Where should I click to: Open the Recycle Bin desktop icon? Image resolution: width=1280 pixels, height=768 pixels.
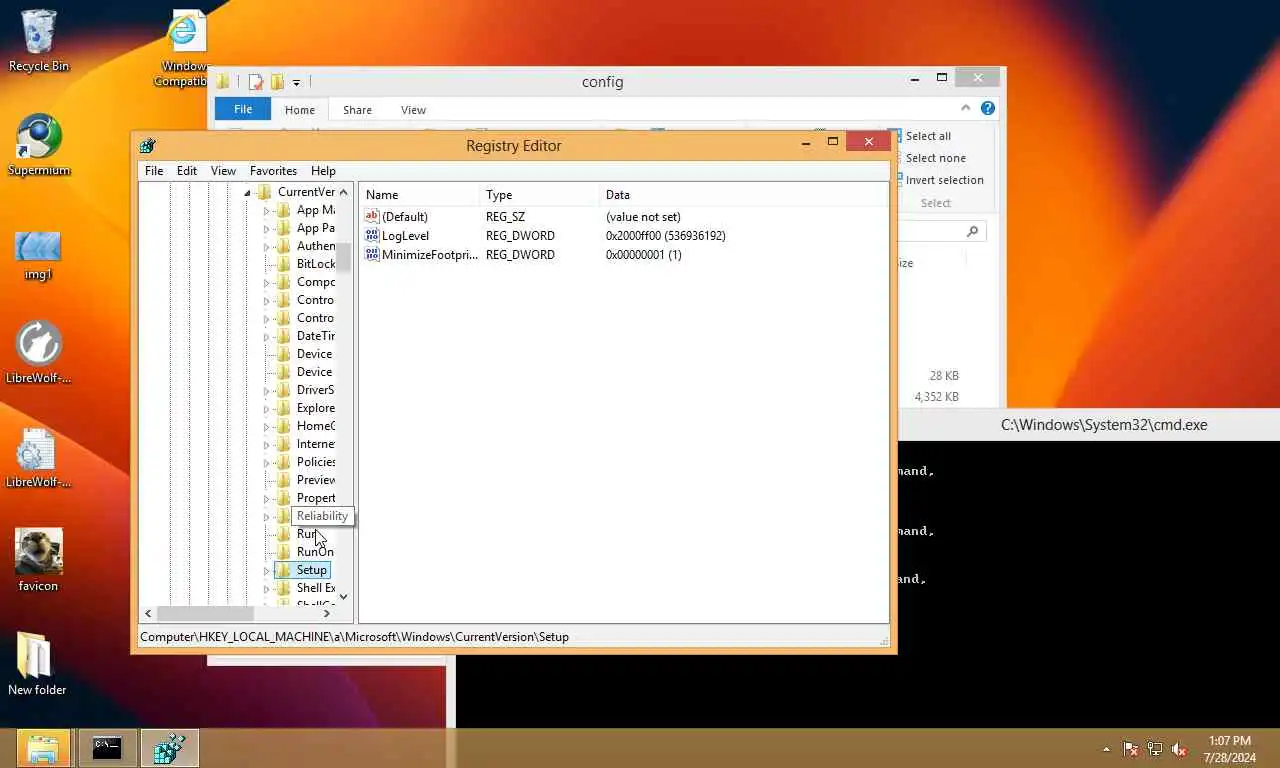pos(38,40)
